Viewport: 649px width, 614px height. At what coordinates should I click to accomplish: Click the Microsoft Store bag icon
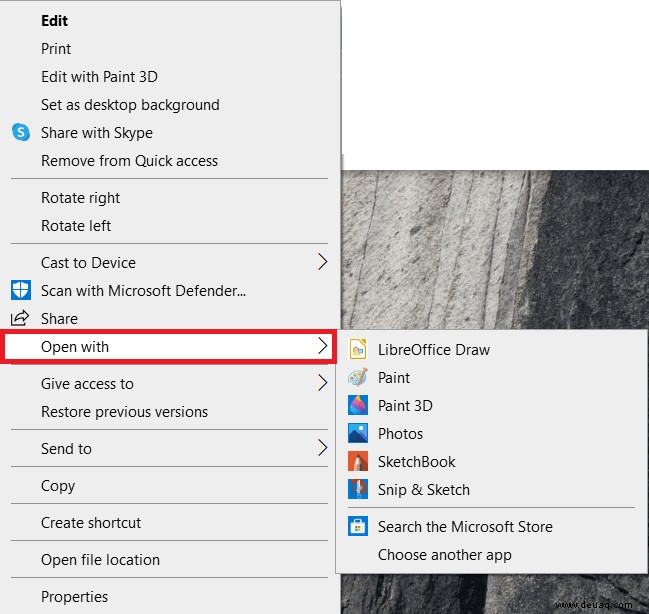[358, 526]
